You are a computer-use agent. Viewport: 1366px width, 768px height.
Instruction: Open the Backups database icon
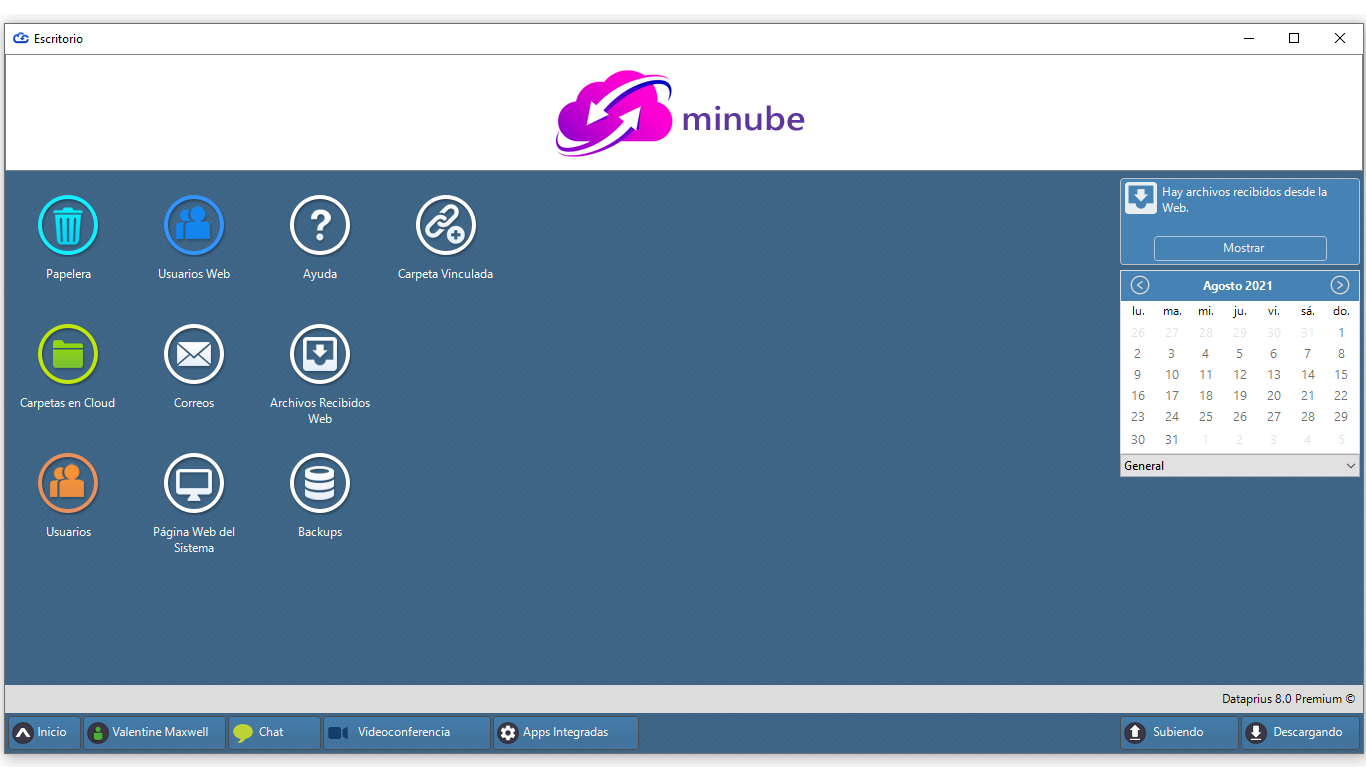click(320, 483)
